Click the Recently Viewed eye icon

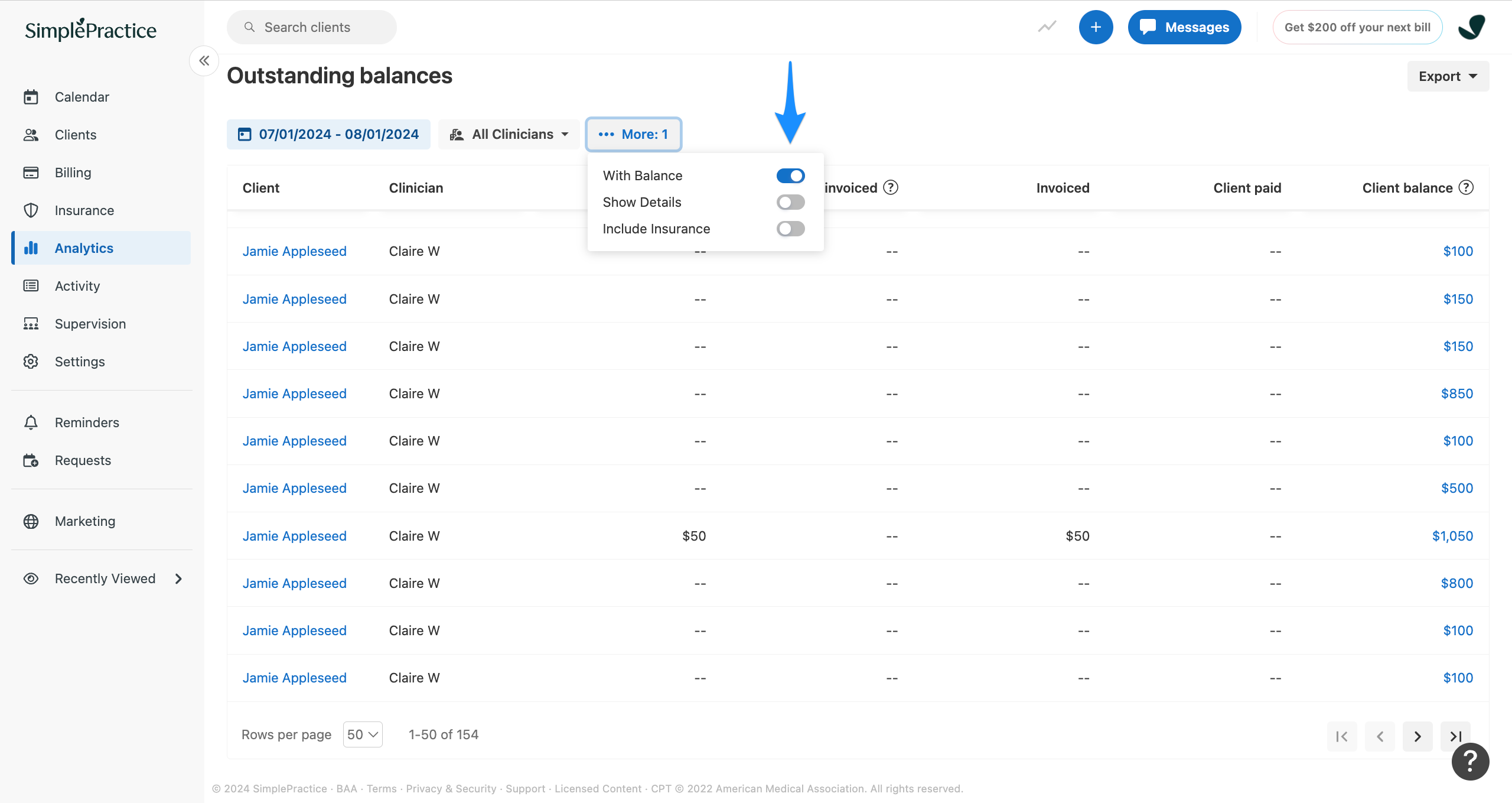pyautogui.click(x=31, y=578)
